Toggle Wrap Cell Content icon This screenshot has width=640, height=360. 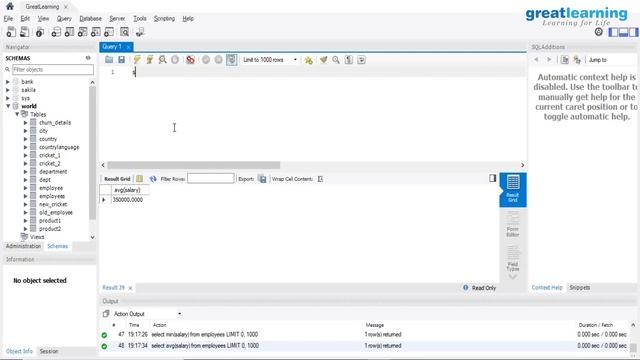320,179
